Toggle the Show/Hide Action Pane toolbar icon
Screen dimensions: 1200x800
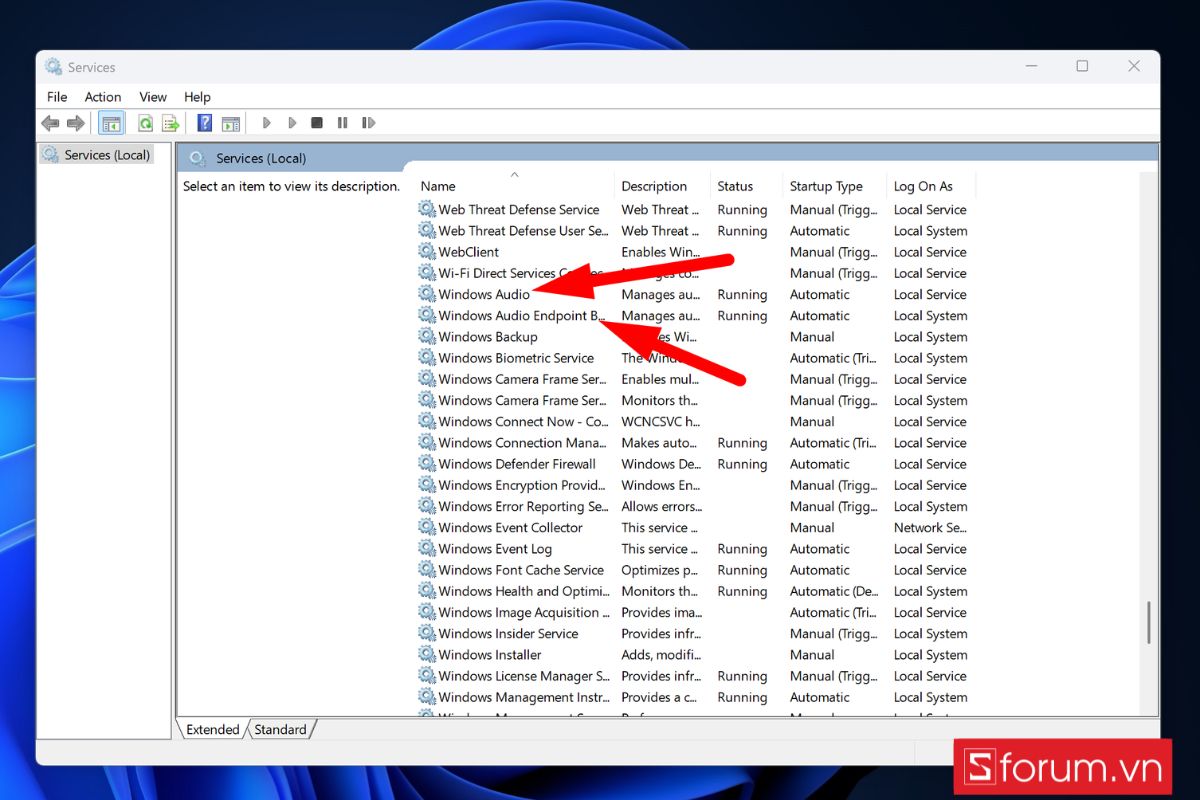pos(231,123)
